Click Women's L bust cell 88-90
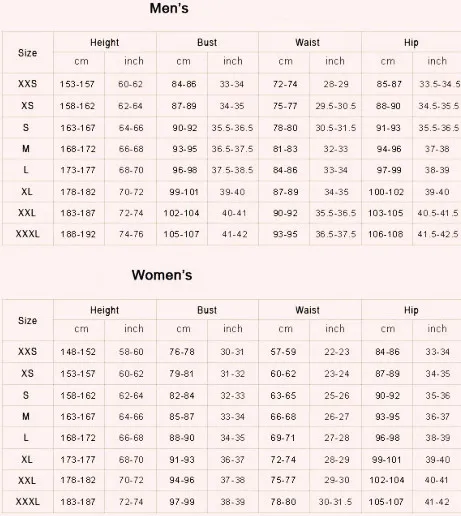This screenshot has width=461, height=516. (182, 438)
